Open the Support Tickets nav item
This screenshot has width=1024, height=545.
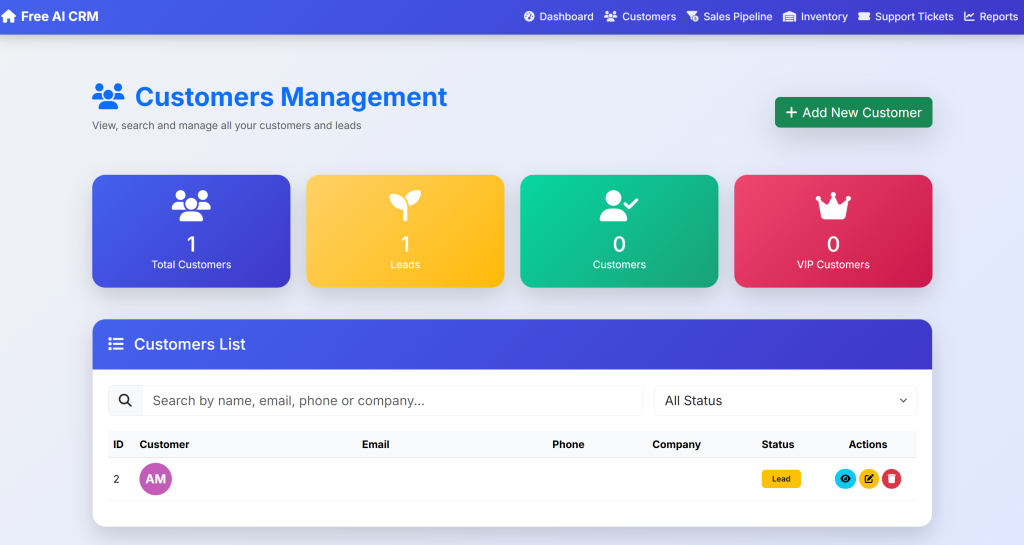(906, 16)
